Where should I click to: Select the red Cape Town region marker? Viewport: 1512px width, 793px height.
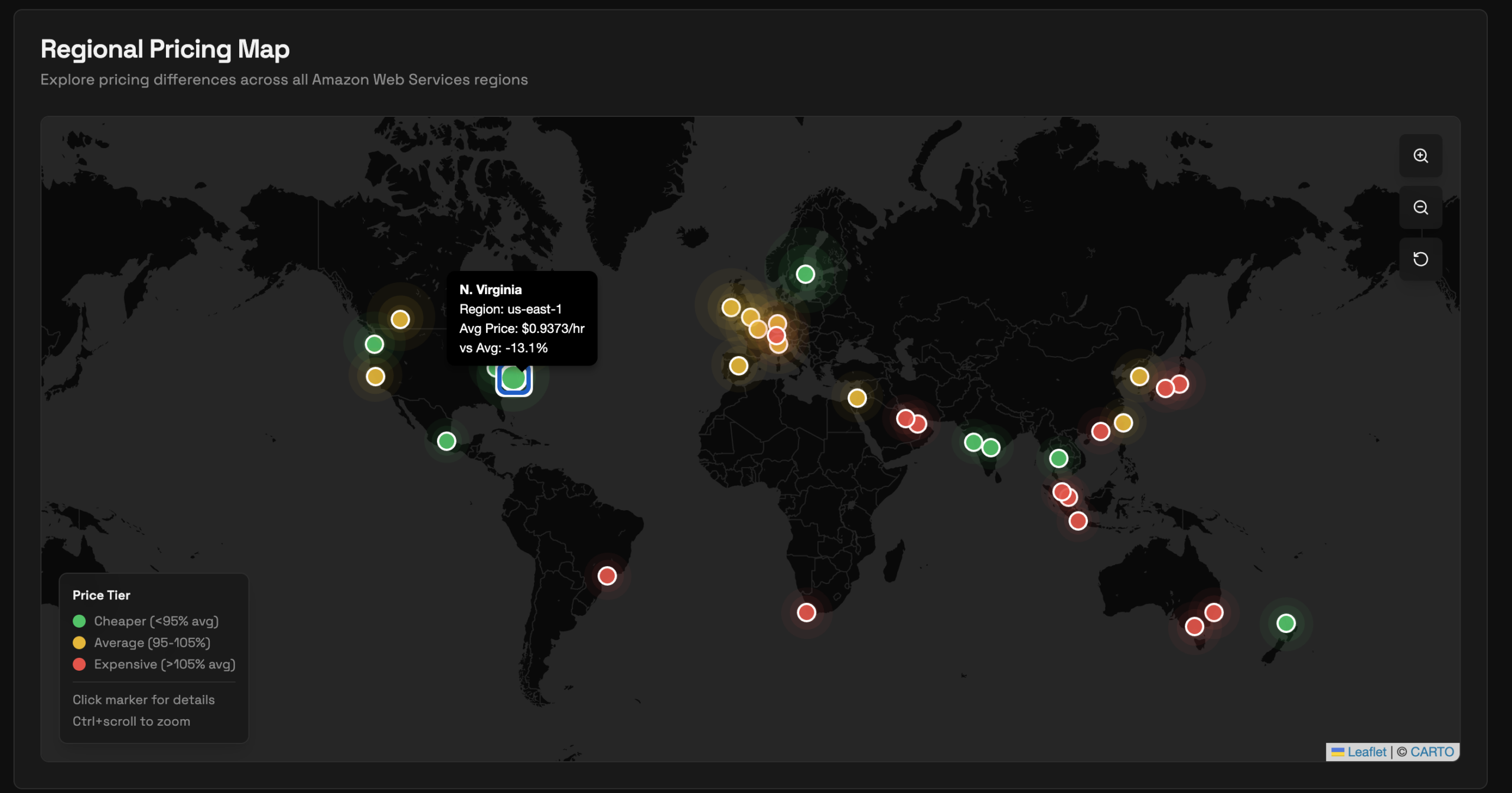[x=806, y=613]
